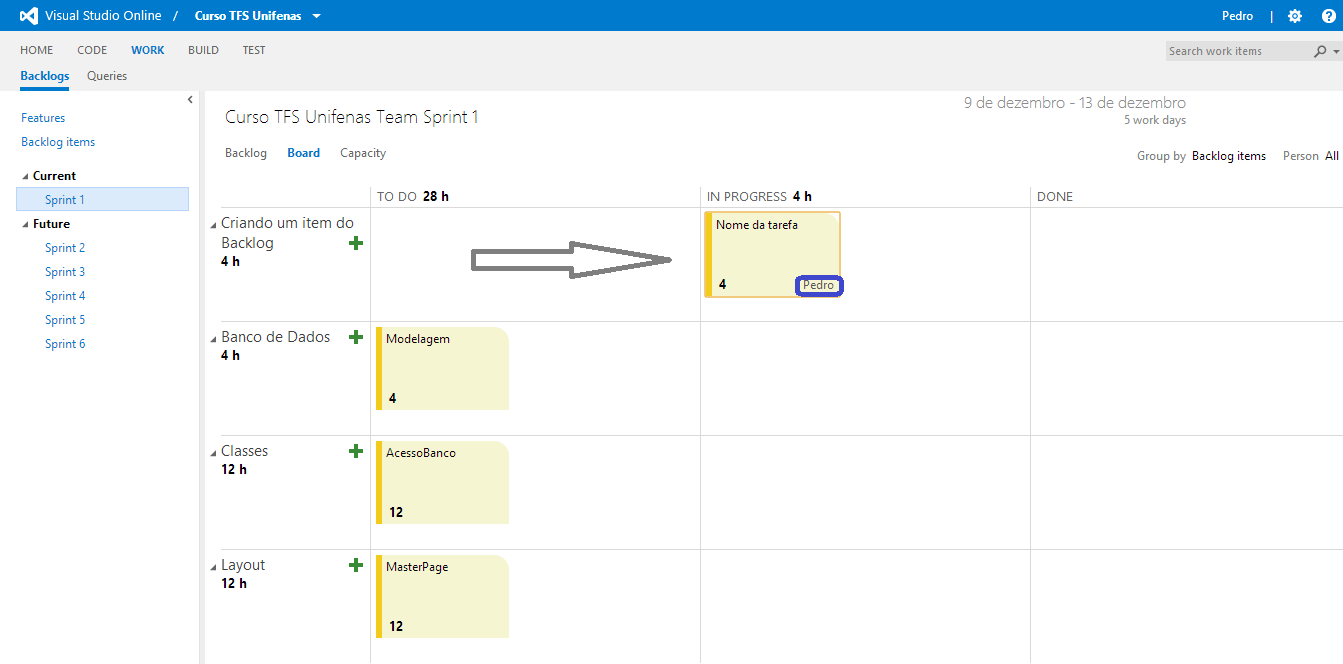The height and width of the screenshot is (664, 1343).
Task: Open the Modelagem task card
Action: coord(442,368)
